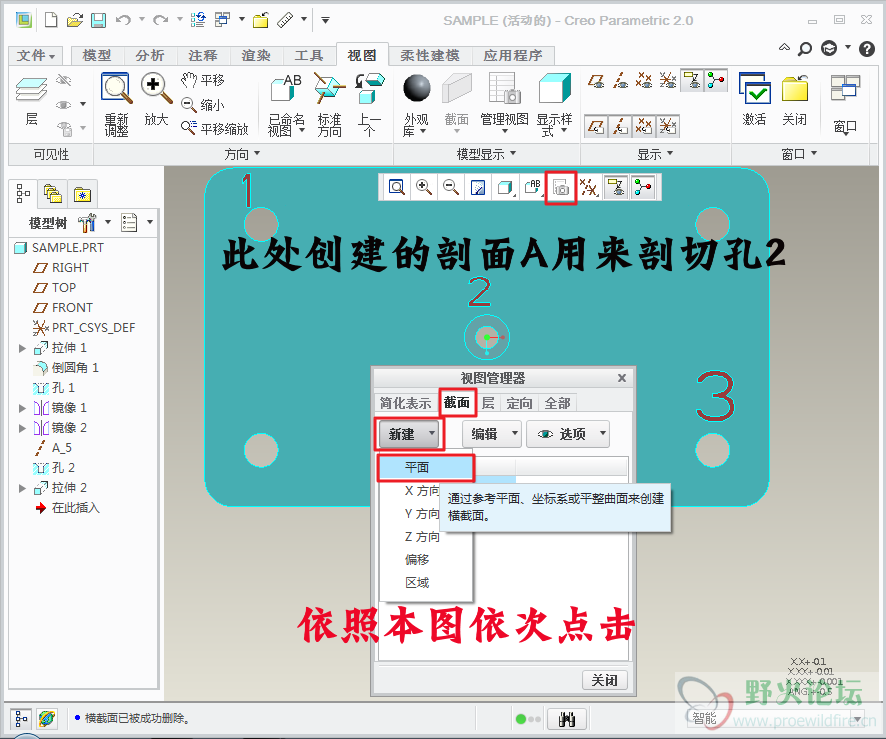Screen dimensions: 886x739
Task: Click zoom out icon in graphics toolbar
Action: 451,188
